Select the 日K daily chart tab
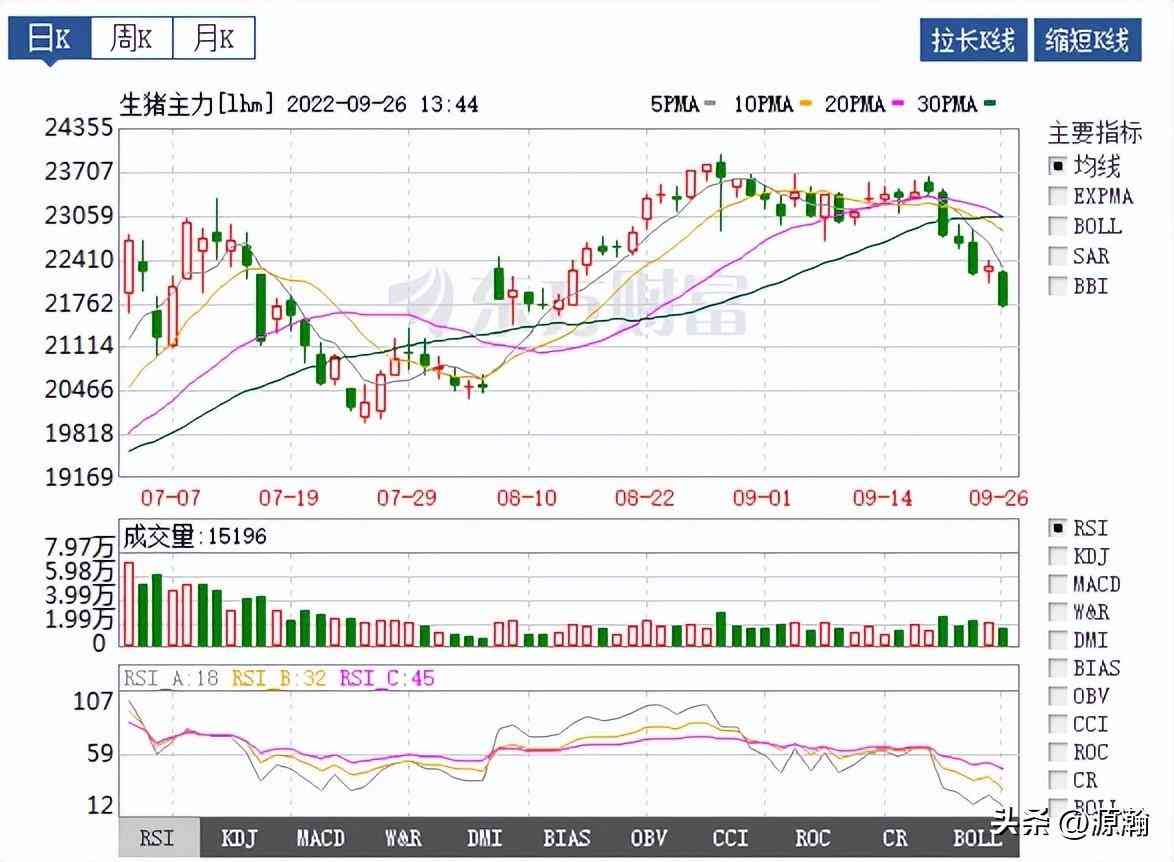Screen dimensions: 1174x862 (x=49, y=39)
